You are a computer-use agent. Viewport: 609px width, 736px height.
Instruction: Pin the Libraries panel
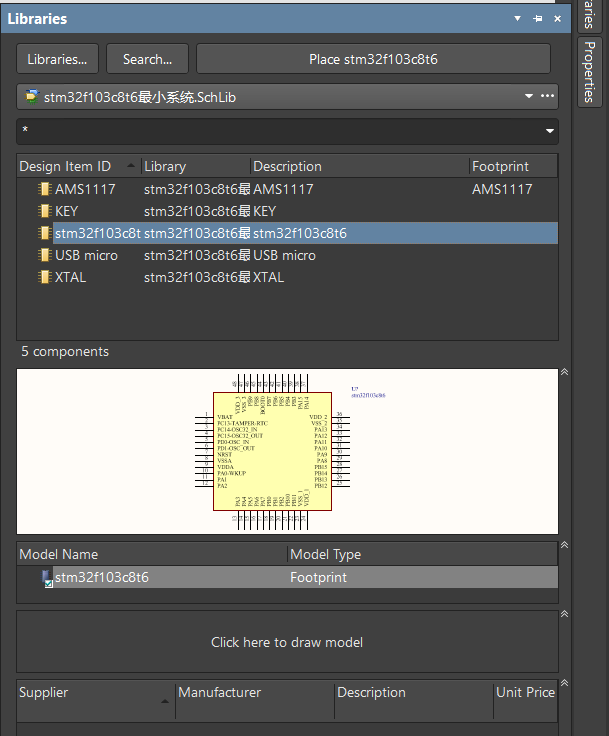click(x=538, y=19)
